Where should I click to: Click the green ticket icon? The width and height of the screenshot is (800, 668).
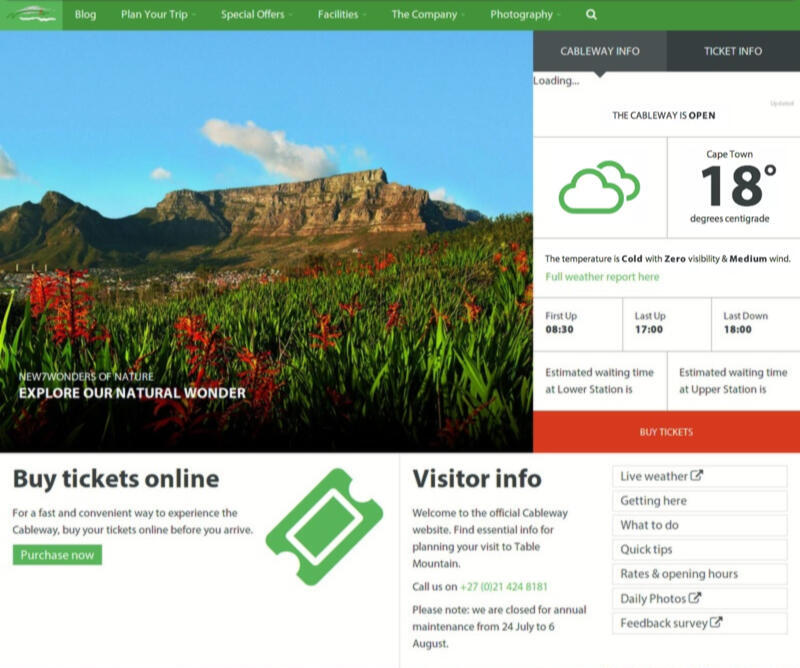pyautogui.click(x=324, y=526)
